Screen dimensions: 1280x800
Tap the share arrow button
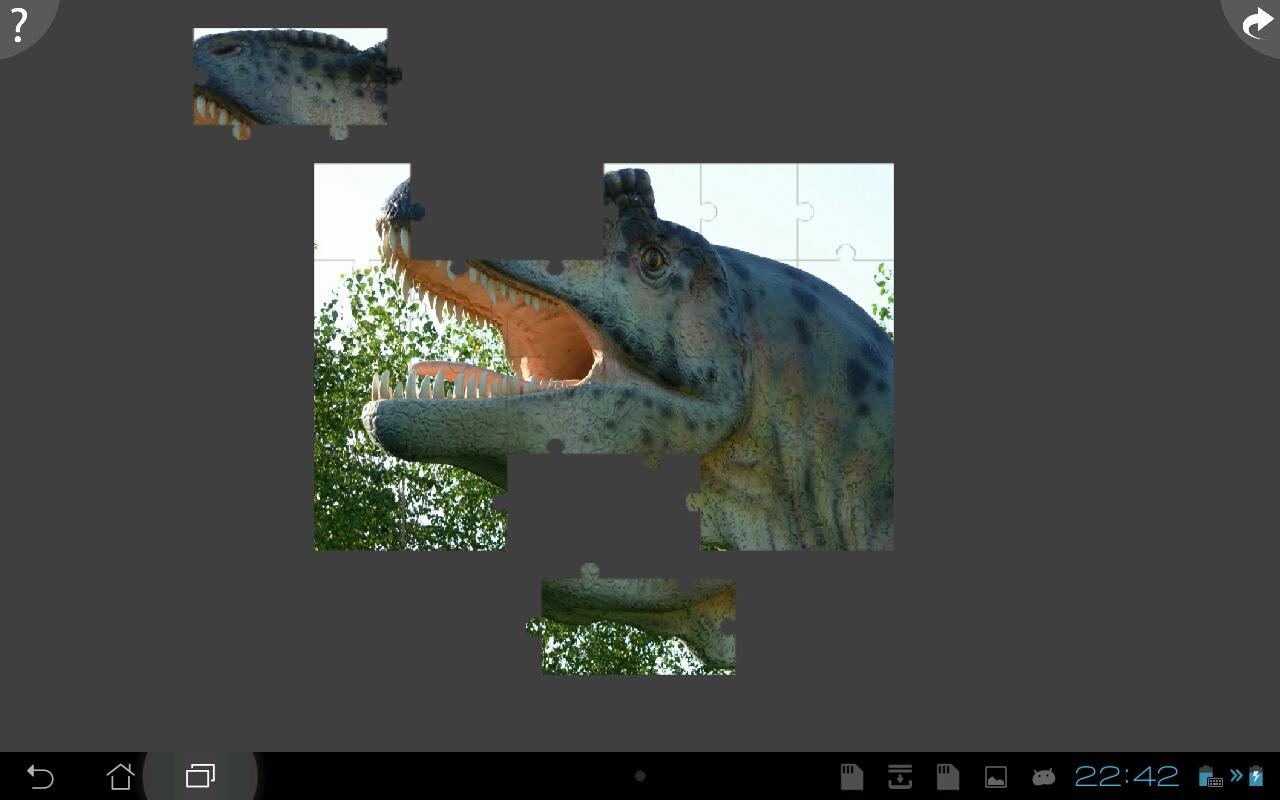click(1256, 24)
